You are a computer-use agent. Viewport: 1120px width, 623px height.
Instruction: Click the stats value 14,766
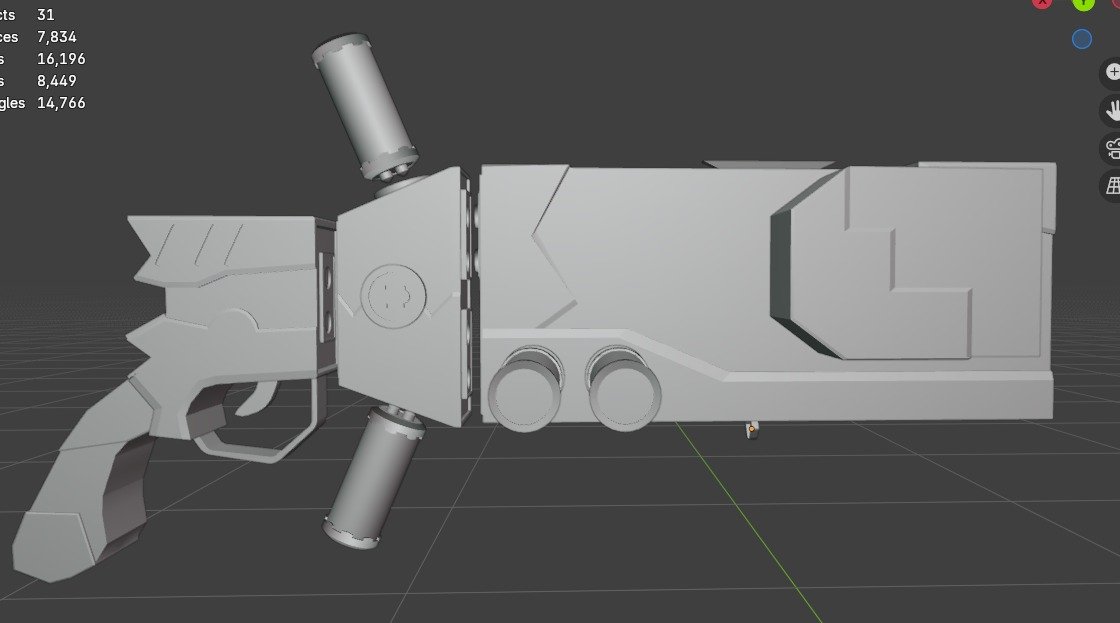pos(61,103)
